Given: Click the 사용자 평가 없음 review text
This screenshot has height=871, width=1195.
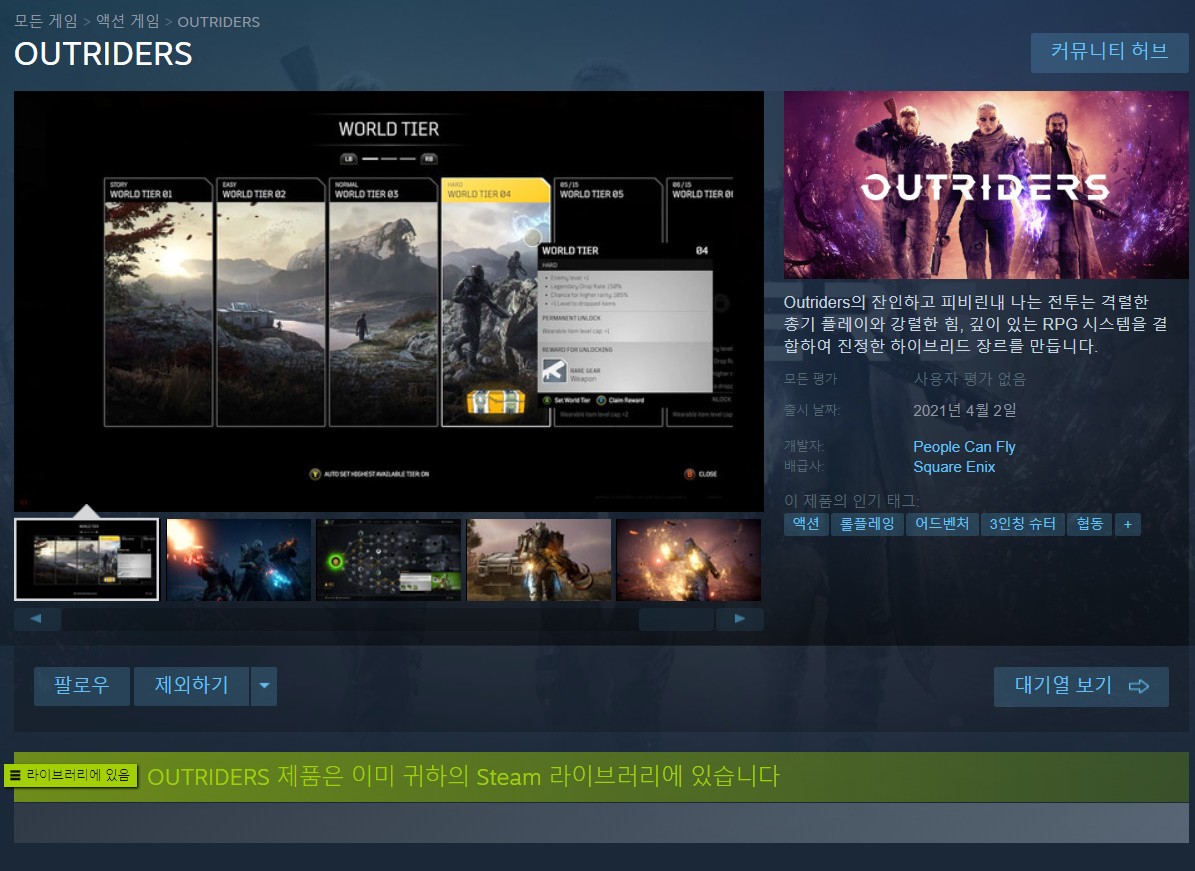Looking at the screenshot, I should (969, 379).
